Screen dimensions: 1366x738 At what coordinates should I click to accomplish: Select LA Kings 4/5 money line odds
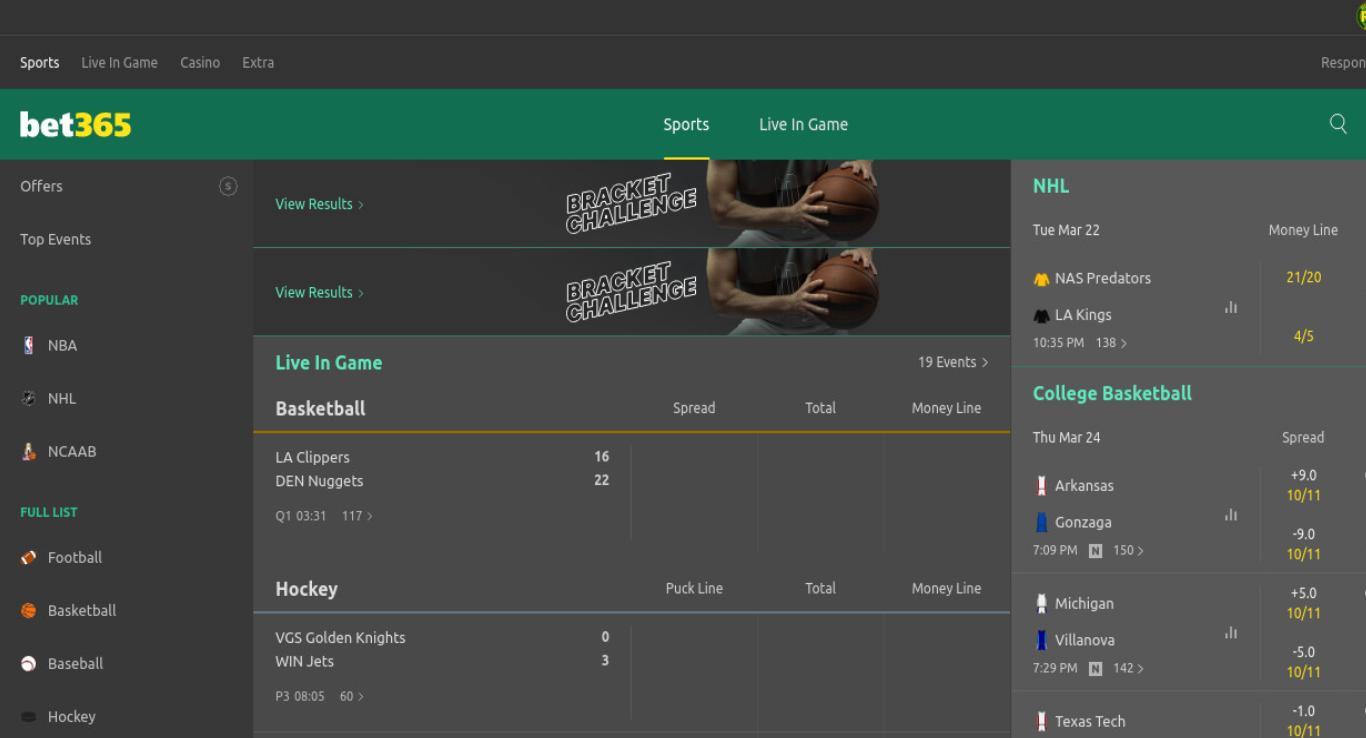[x=1304, y=336]
